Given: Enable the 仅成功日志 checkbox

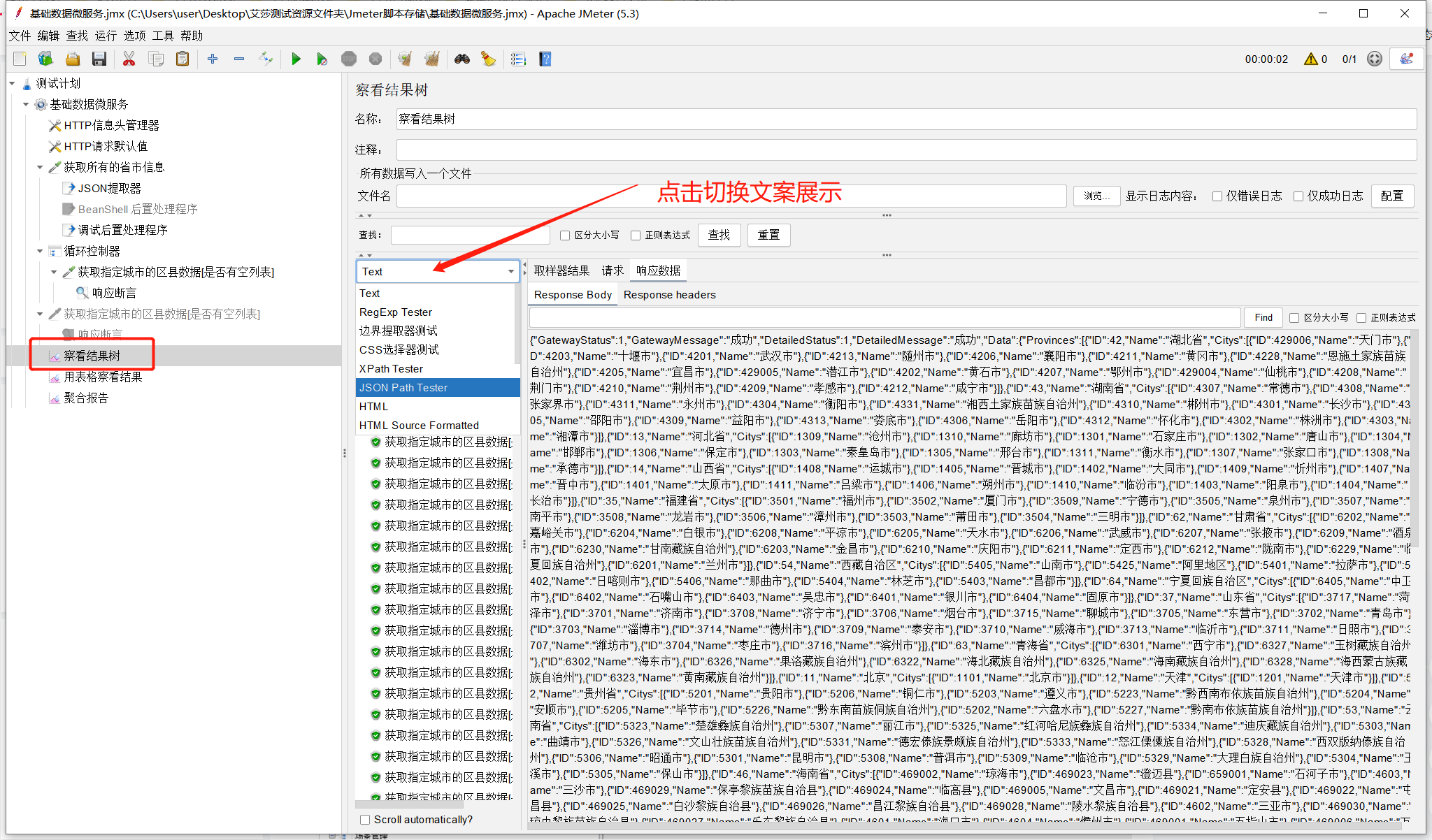Looking at the screenshot, I should (1298, 196).
